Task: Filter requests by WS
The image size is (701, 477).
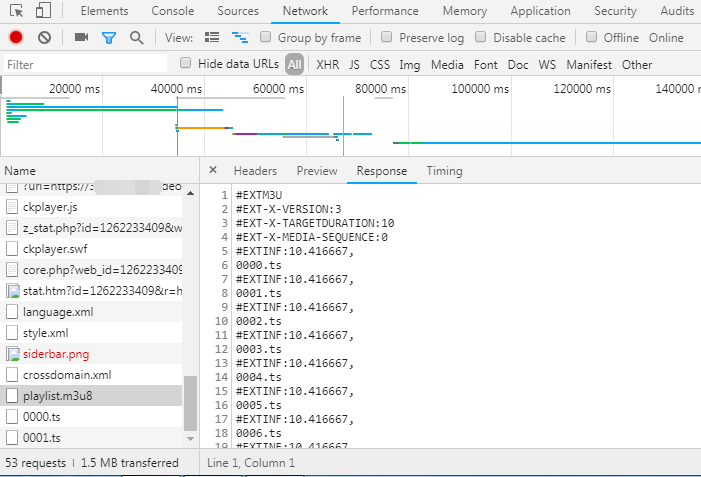Action: [547, 65]
